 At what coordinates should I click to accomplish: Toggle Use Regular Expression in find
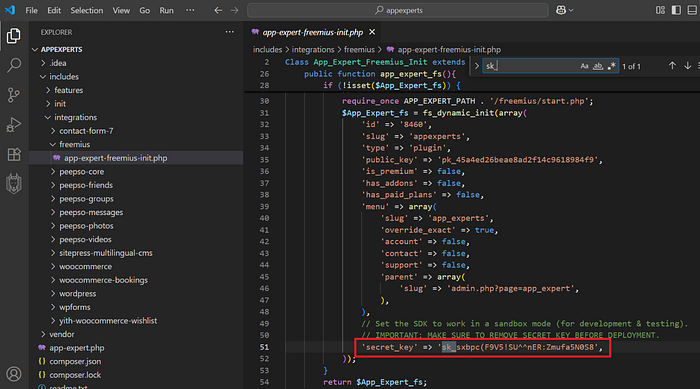pyautogui.click(x=612, y=66)
